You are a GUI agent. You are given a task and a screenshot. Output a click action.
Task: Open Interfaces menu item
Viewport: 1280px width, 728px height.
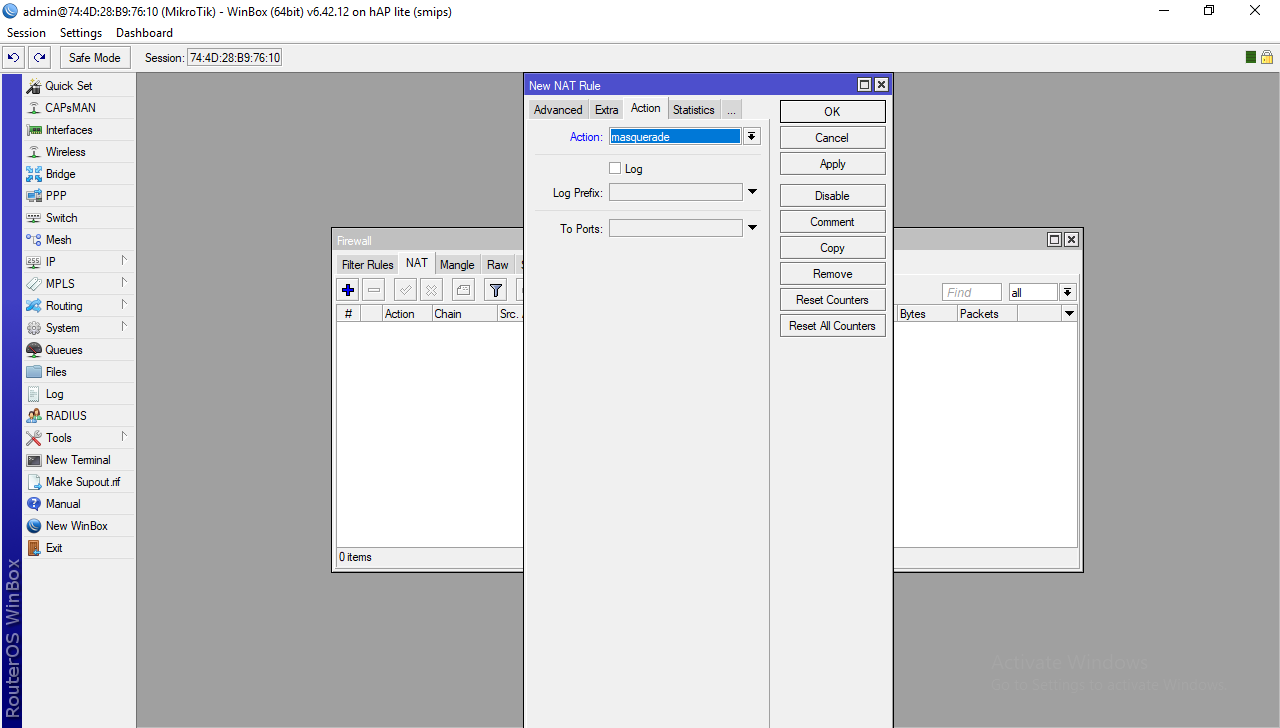79,130
